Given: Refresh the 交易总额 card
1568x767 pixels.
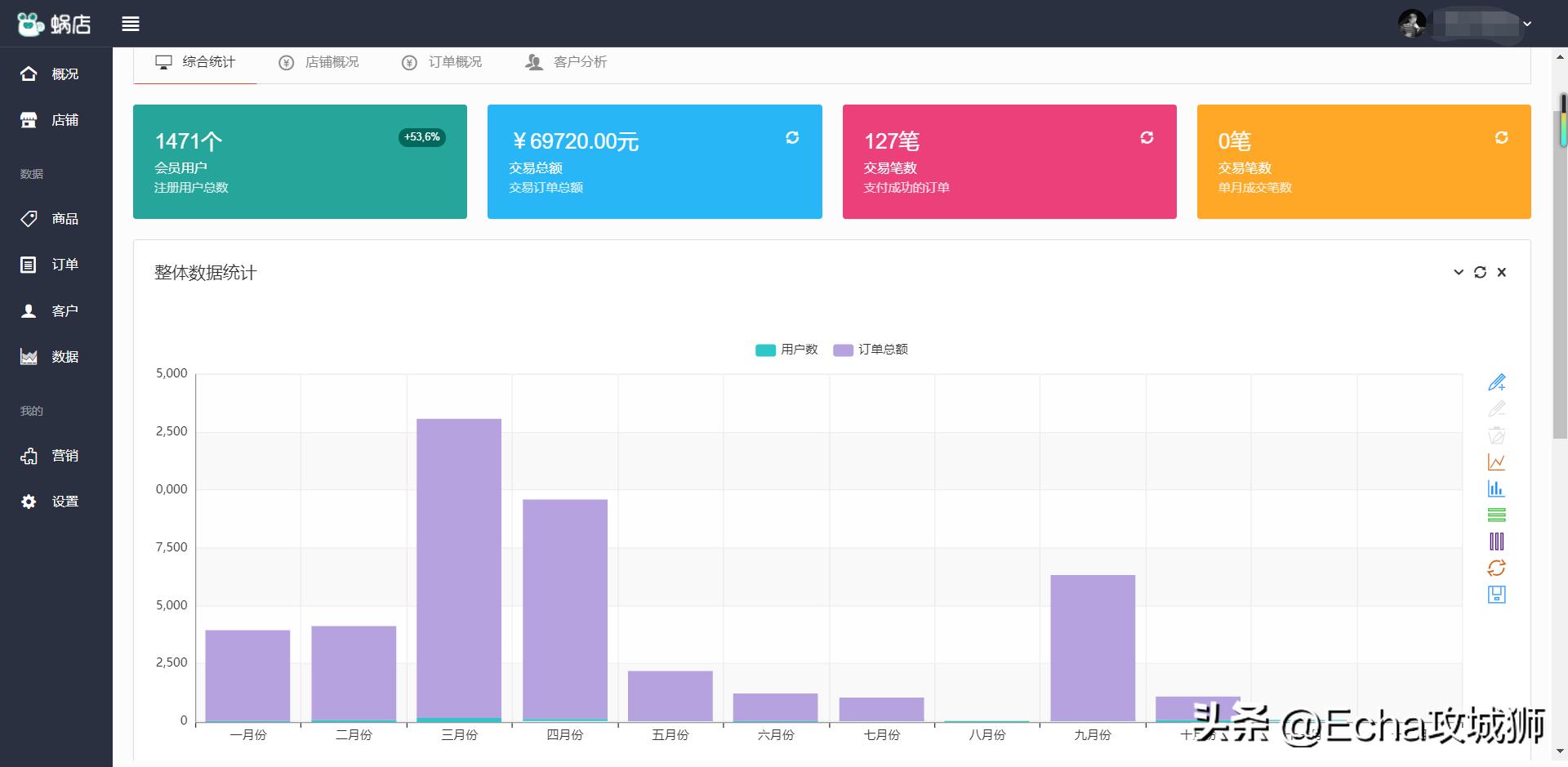Looking at the screenshot, I should [x=792, y=138].
